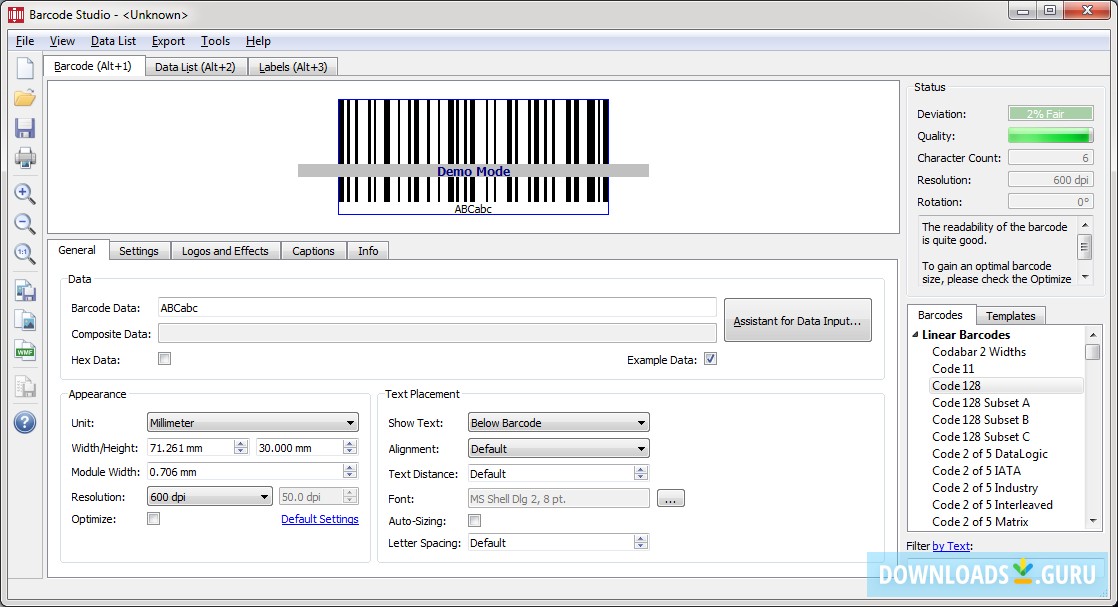The width and height of the screenshot is (1118, 607).
Task: Expand the Show Text dropdown
Action: click(x=557, y=423)
